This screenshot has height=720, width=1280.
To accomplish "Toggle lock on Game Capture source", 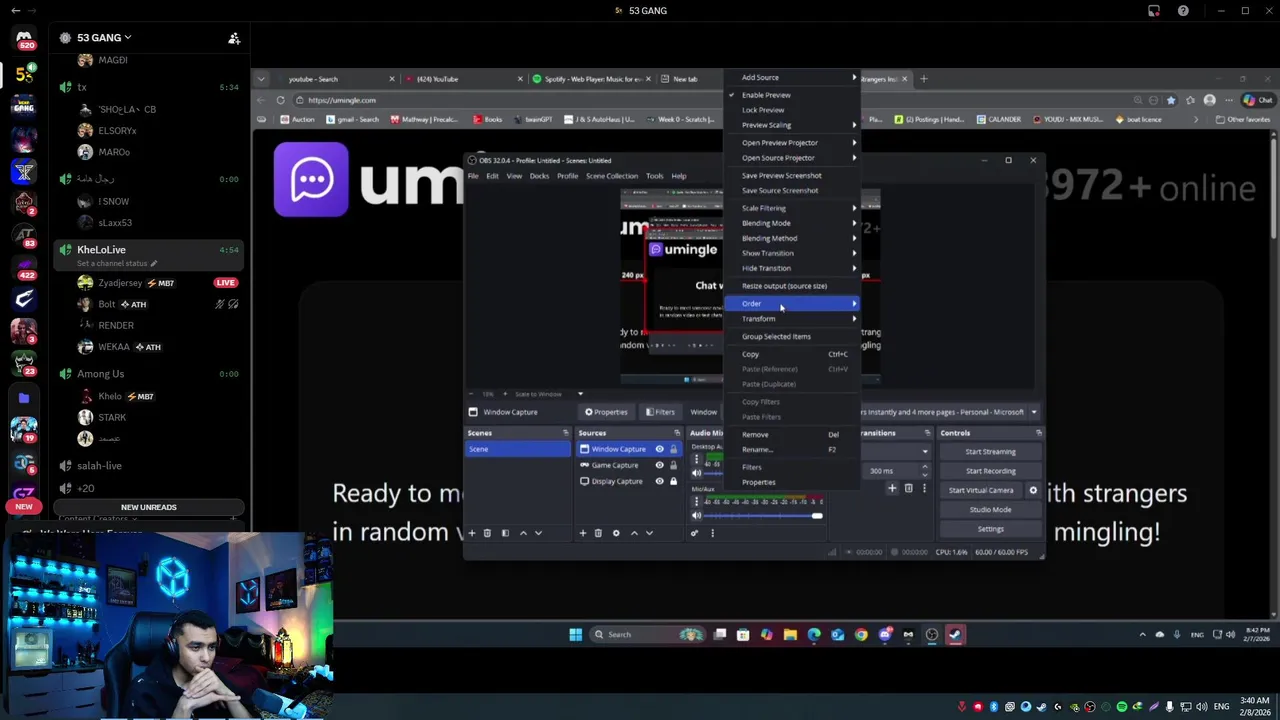I will click(x=673, y=465).
